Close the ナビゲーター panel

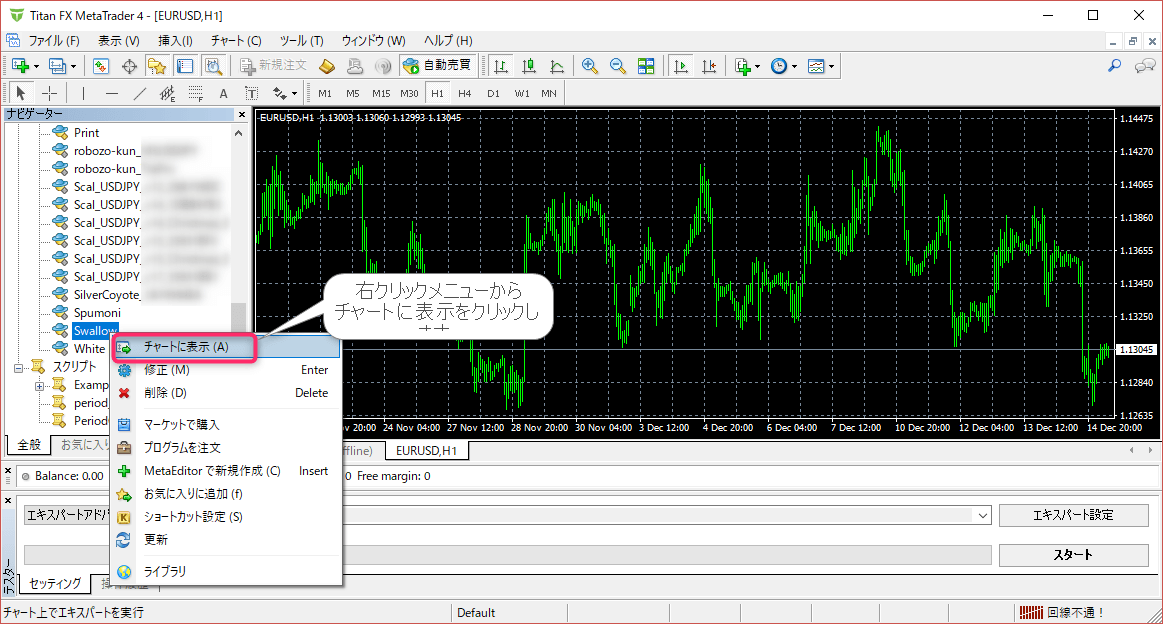tap(242, 114)
